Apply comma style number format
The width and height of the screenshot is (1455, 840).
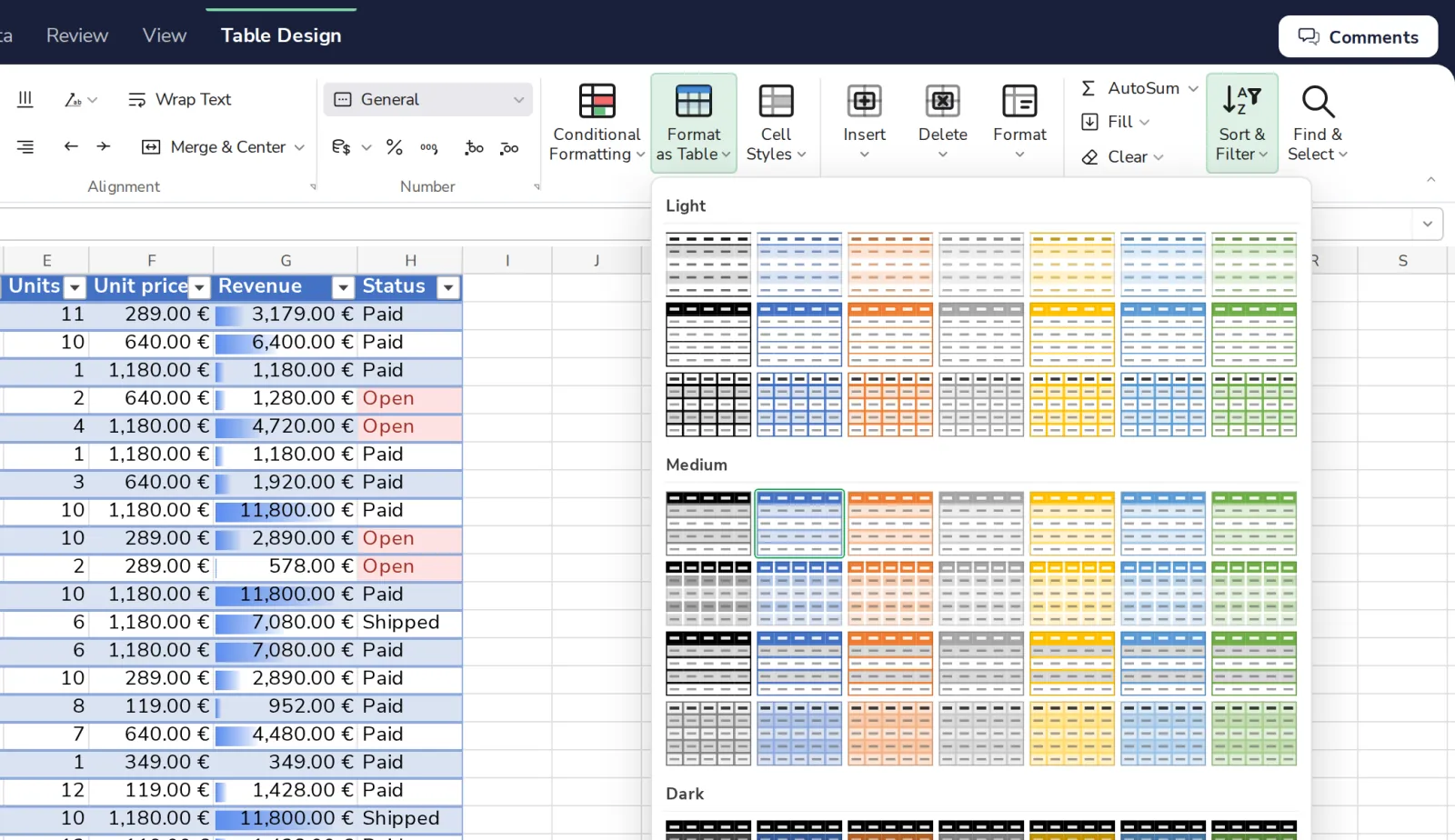[x=429, y=147]
